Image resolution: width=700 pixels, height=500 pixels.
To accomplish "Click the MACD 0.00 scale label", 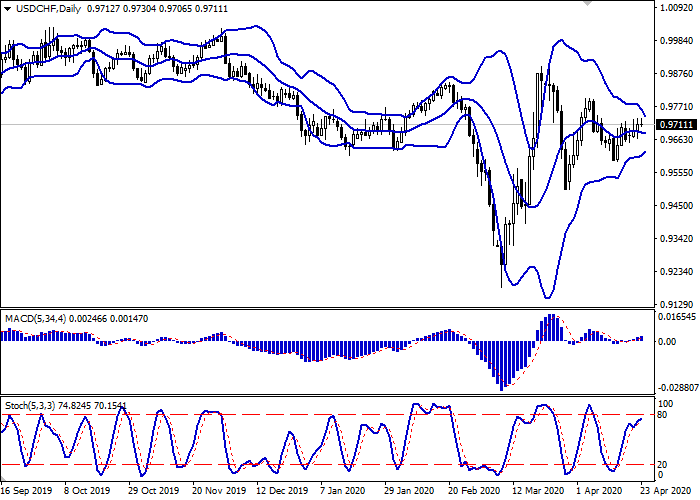I will [x=667, y=341].
